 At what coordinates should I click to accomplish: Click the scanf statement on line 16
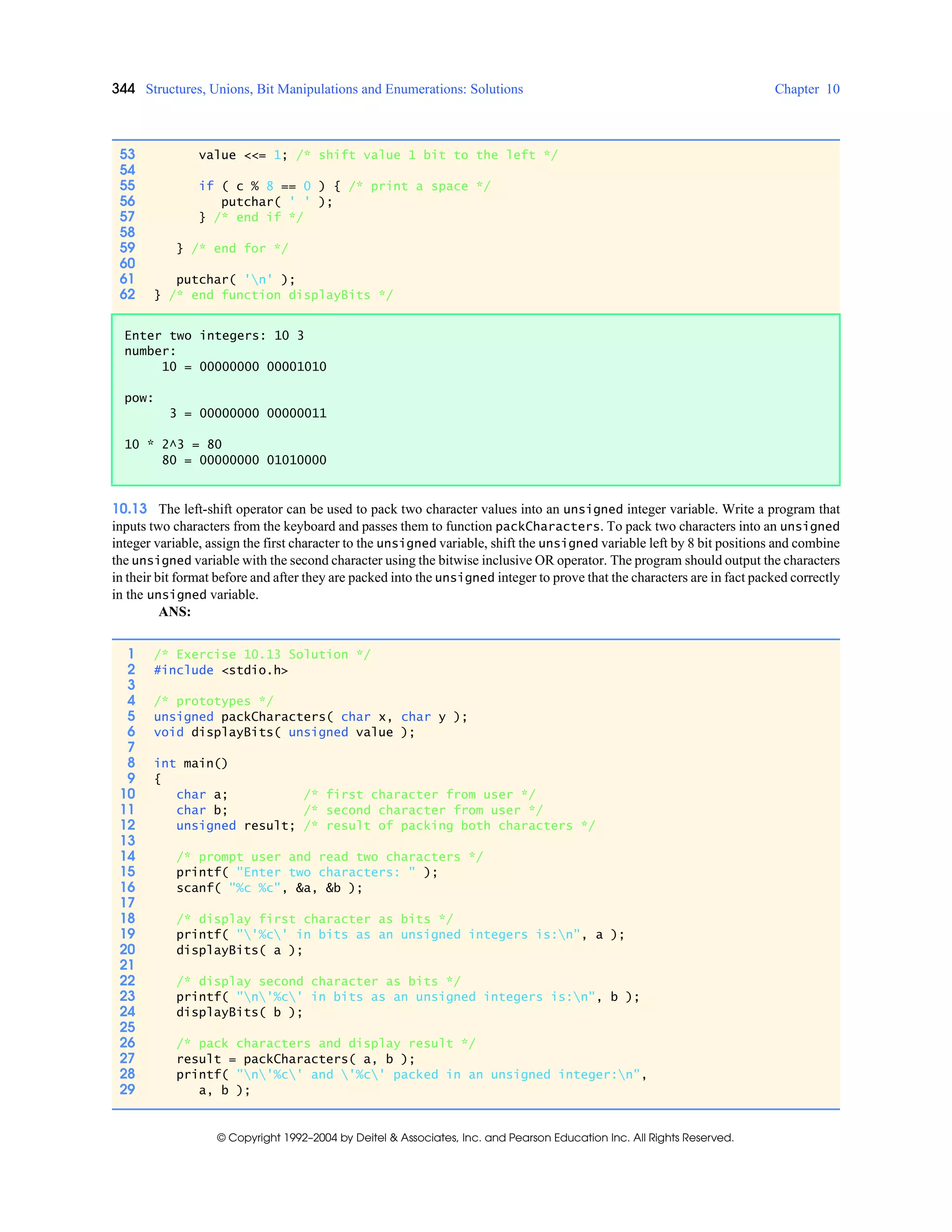click(269, 888)
